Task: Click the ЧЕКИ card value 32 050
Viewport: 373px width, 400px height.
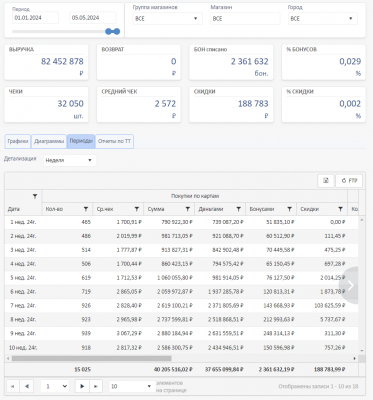Action: [x=70, y=104]
